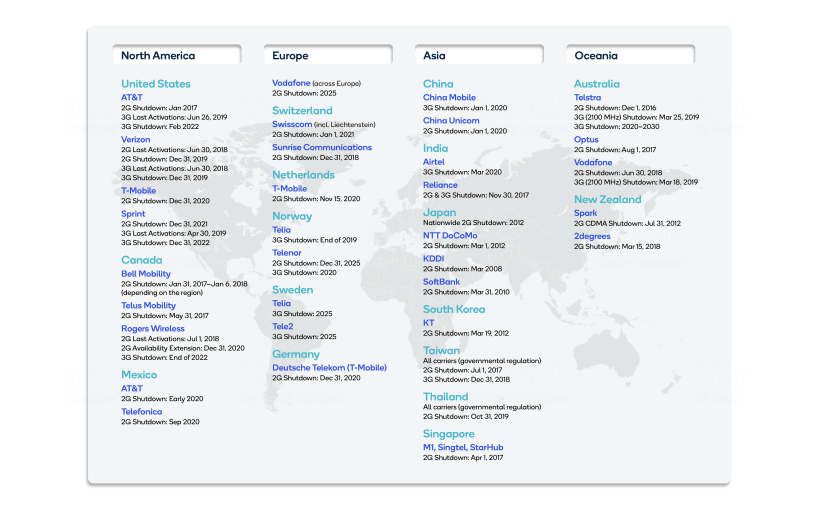The image size is (814, 509).
Task: Click the Switzerland country heading
Action: 302,111
